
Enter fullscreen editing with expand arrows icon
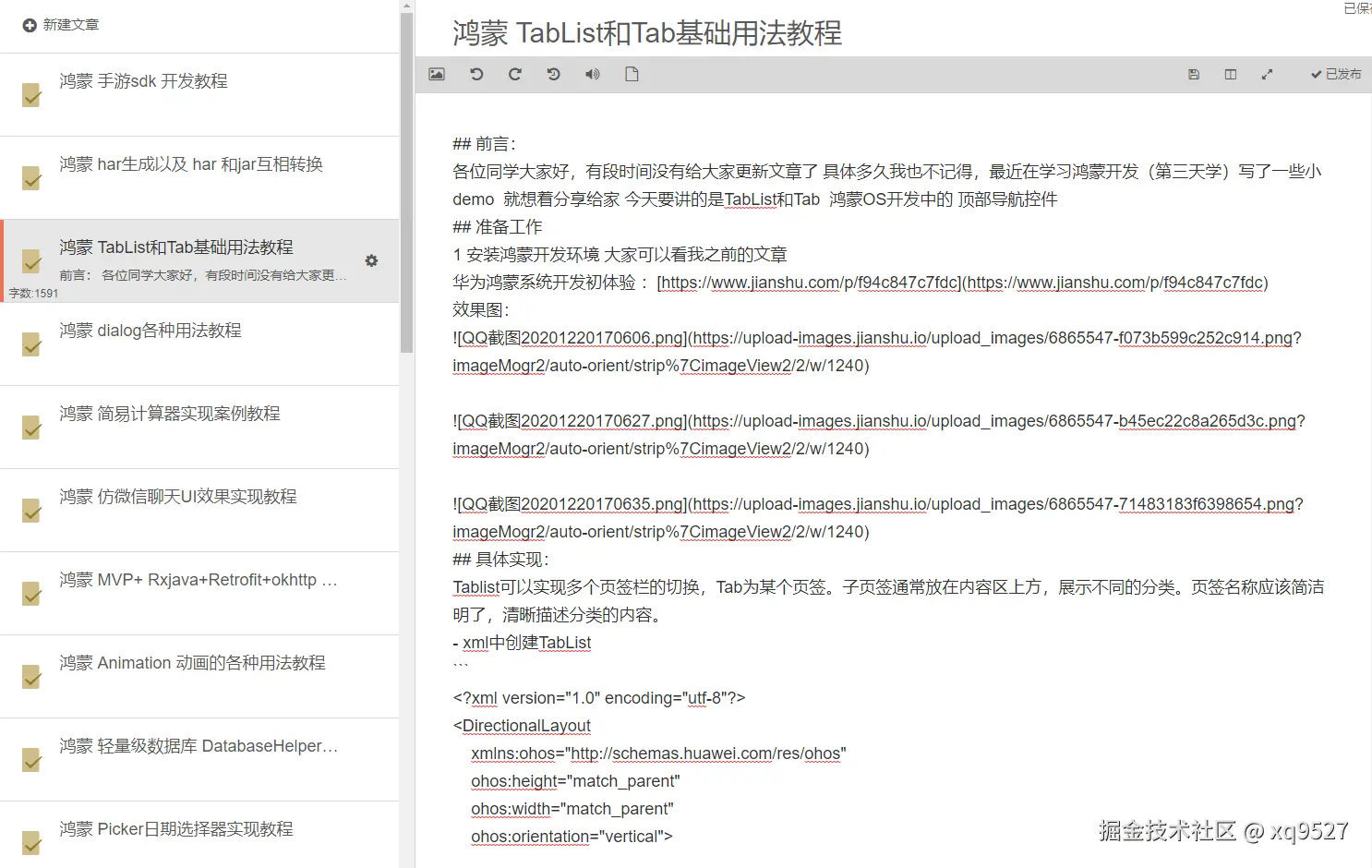[x=1267, y=74]
